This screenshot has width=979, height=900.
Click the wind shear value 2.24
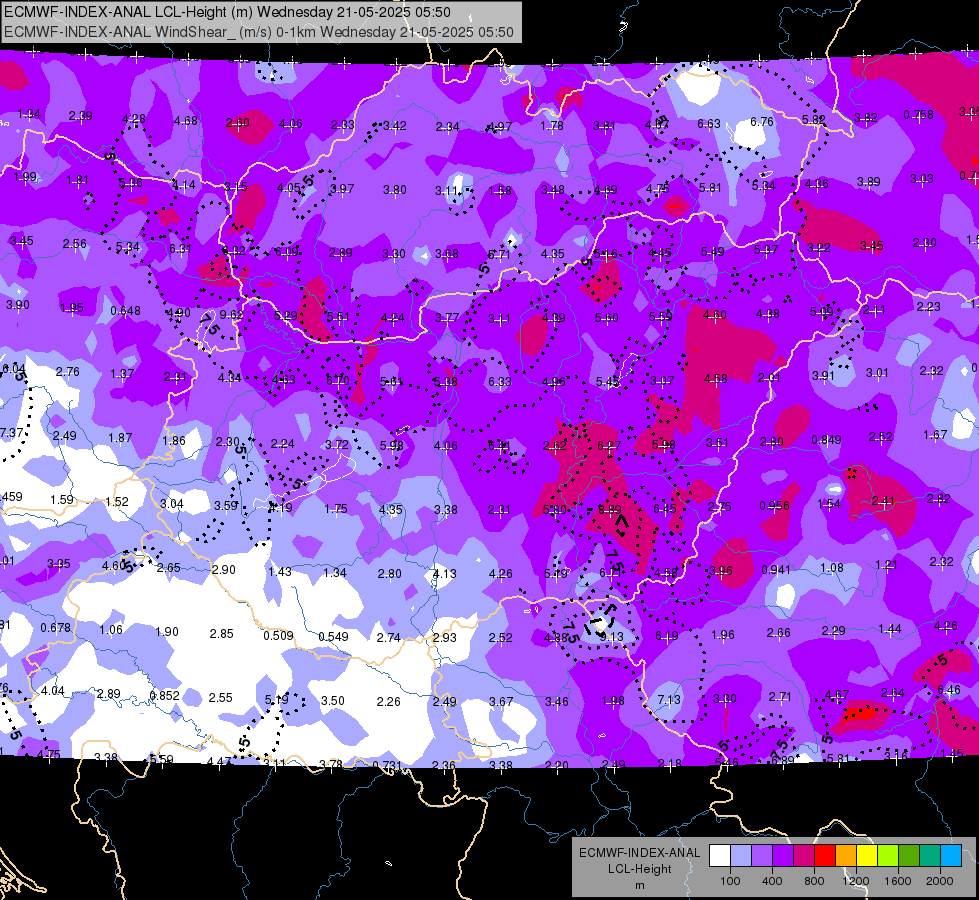(x=282, y=443)
